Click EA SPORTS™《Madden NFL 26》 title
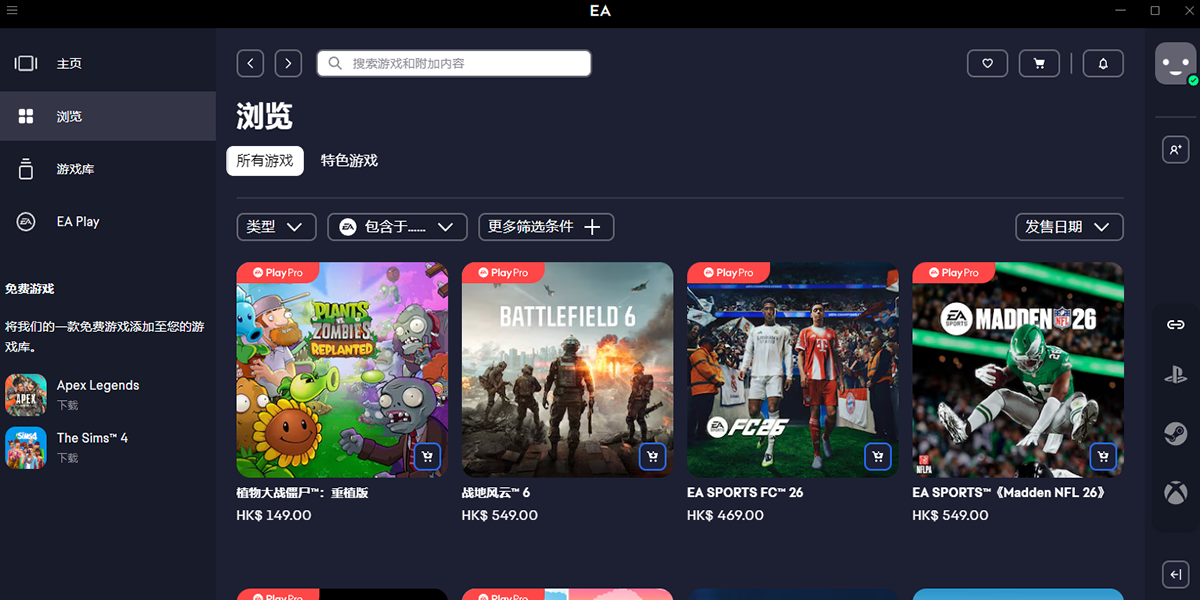Viewport: 1200px width, 600px height. (x=1008, y=492)
